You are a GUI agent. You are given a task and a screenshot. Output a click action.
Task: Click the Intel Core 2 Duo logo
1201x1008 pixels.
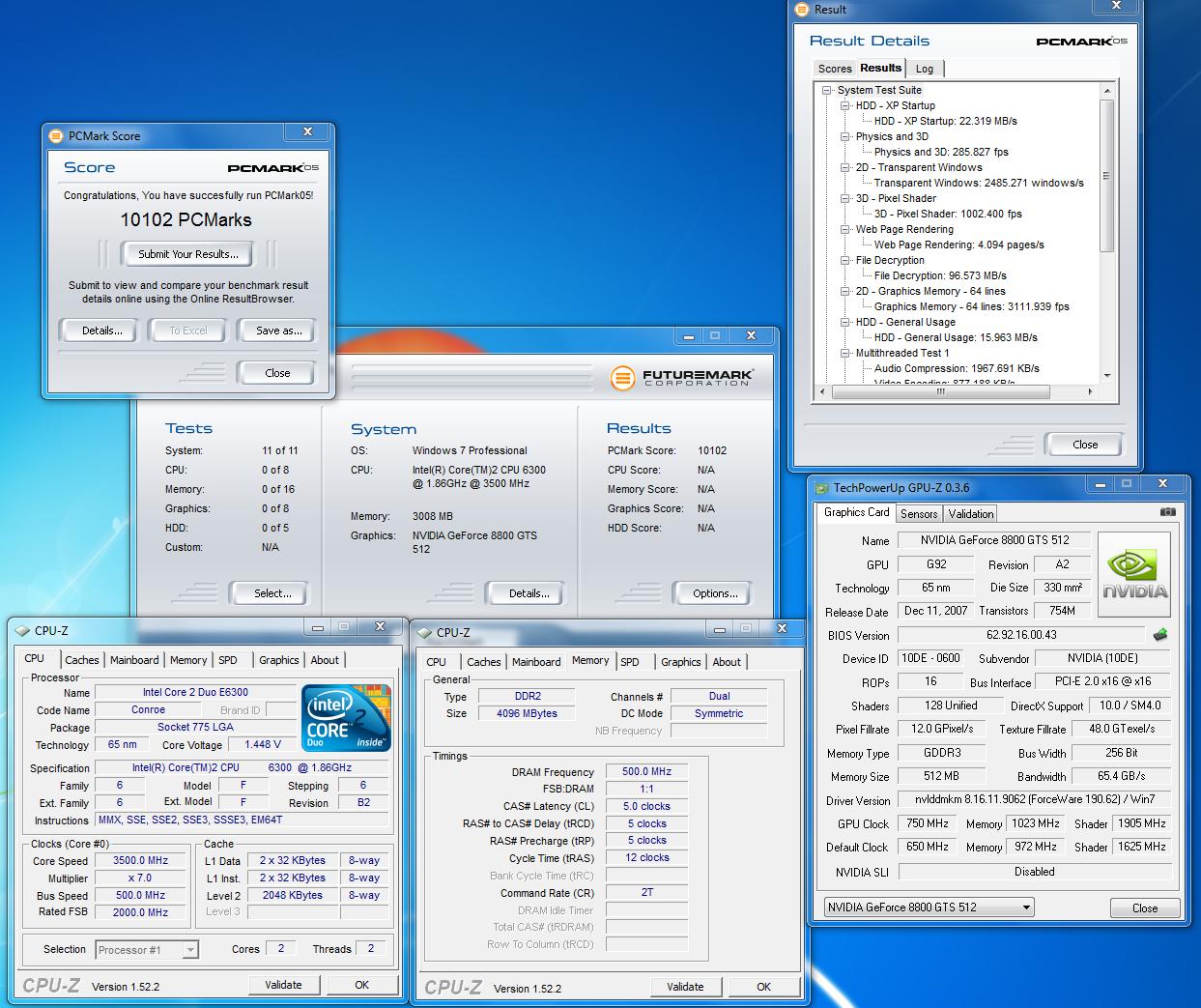pos(346,718)
